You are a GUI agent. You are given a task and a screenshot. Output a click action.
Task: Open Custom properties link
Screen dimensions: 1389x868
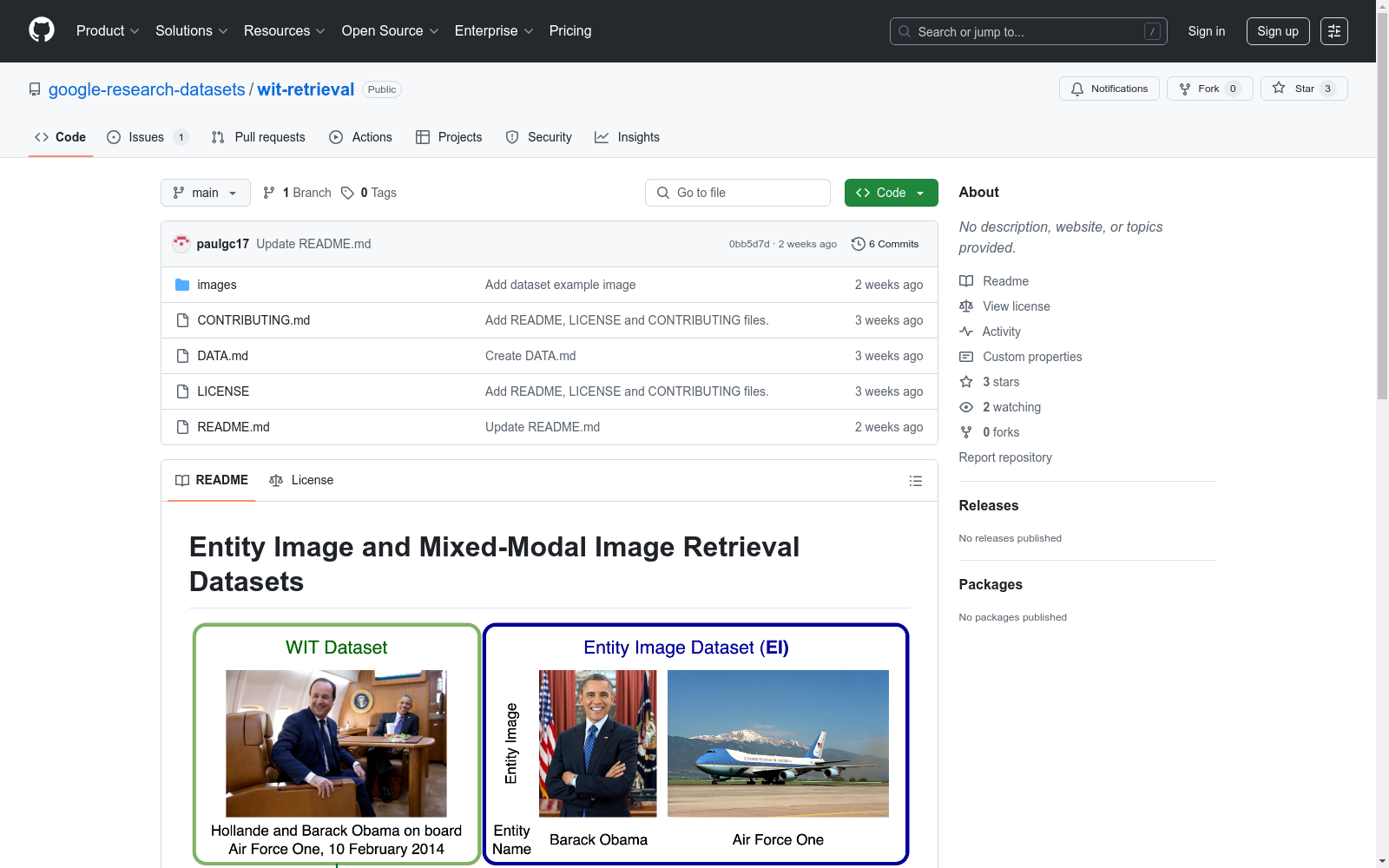[x=1021, y=357]
